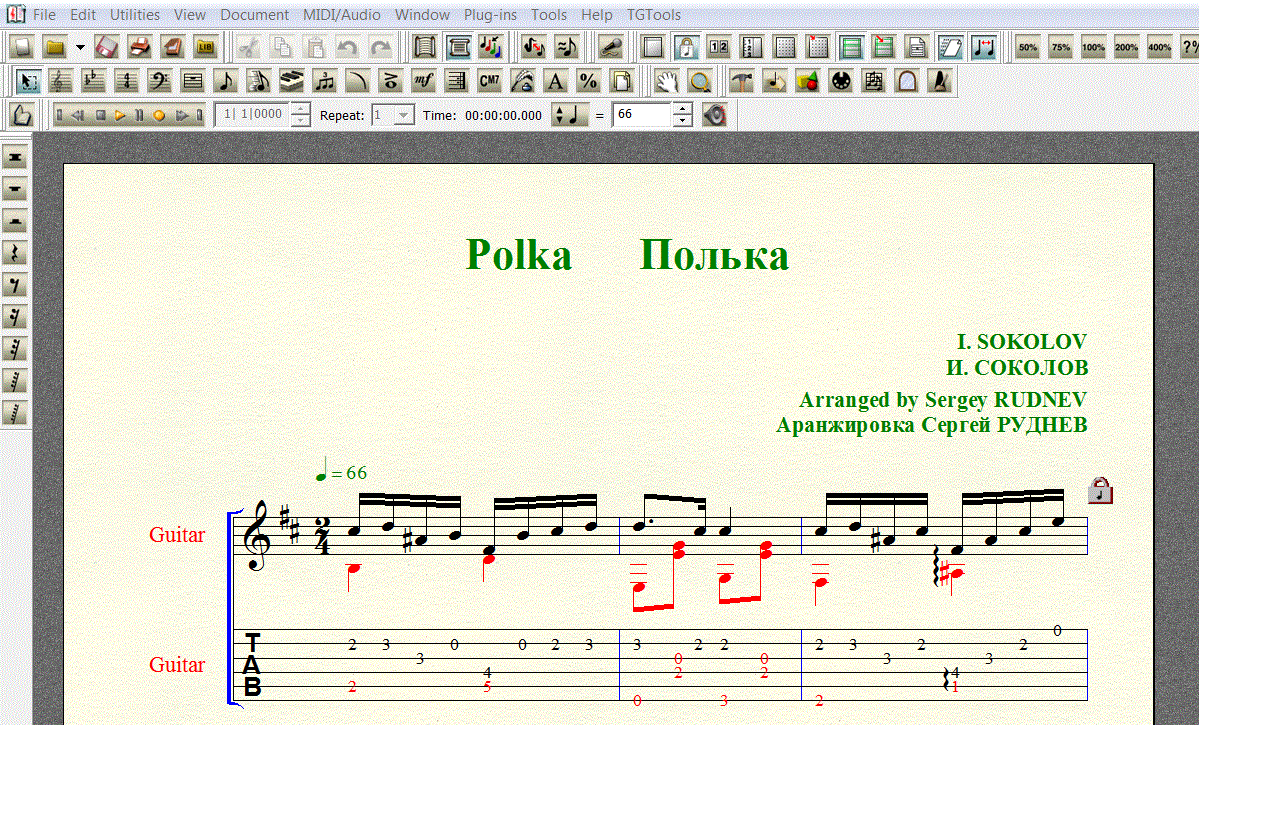Select the eighth rest in rests palette
Image resolution: width=1274 pixels, height=817 pixels.
coord(15,286)
